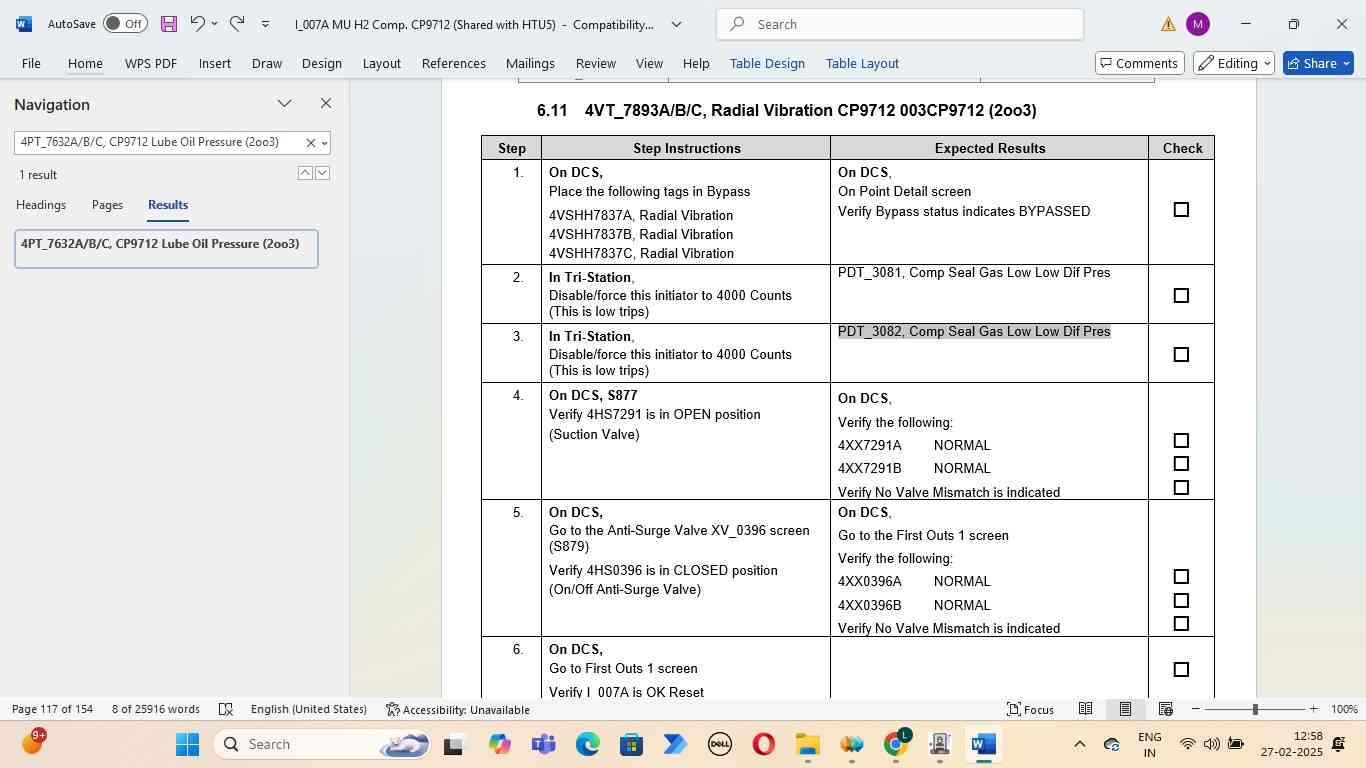Open the navigation search options dropdown
Image resolution: width=1366 pixels, height=768 pixels.
click(x=324, y=143)
